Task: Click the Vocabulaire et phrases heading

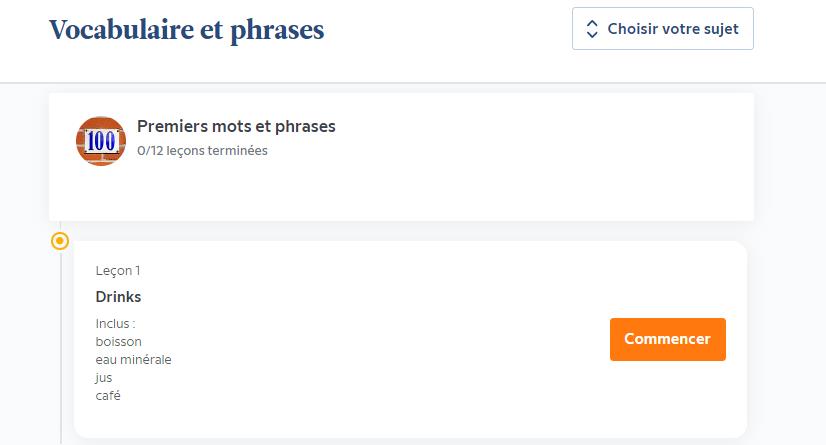Action: pyautogui.click(x=186, y=29)
